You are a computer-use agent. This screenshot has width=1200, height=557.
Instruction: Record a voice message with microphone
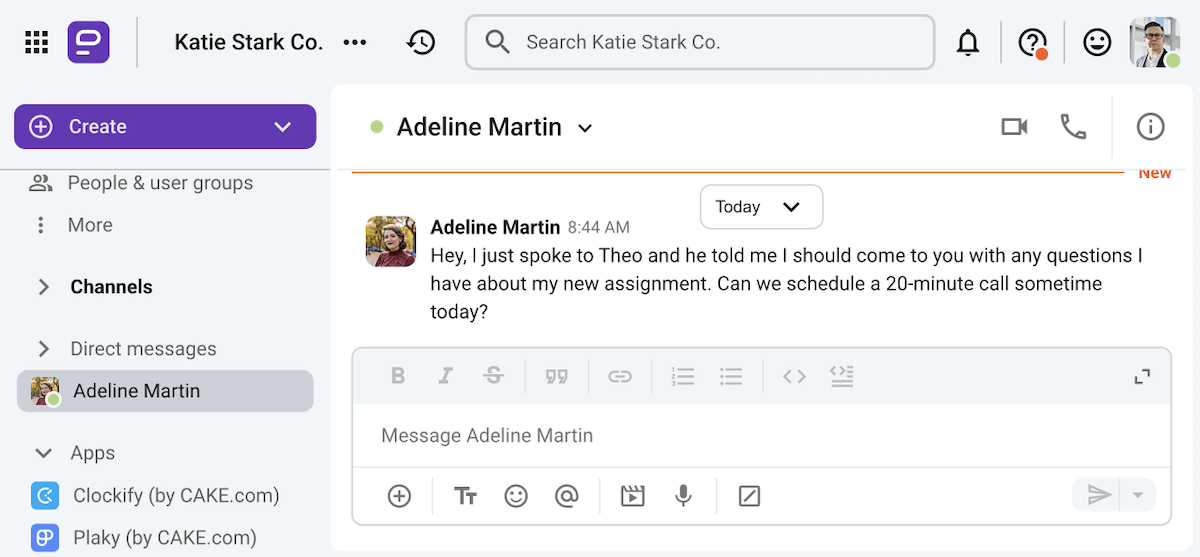pos(683,495)
